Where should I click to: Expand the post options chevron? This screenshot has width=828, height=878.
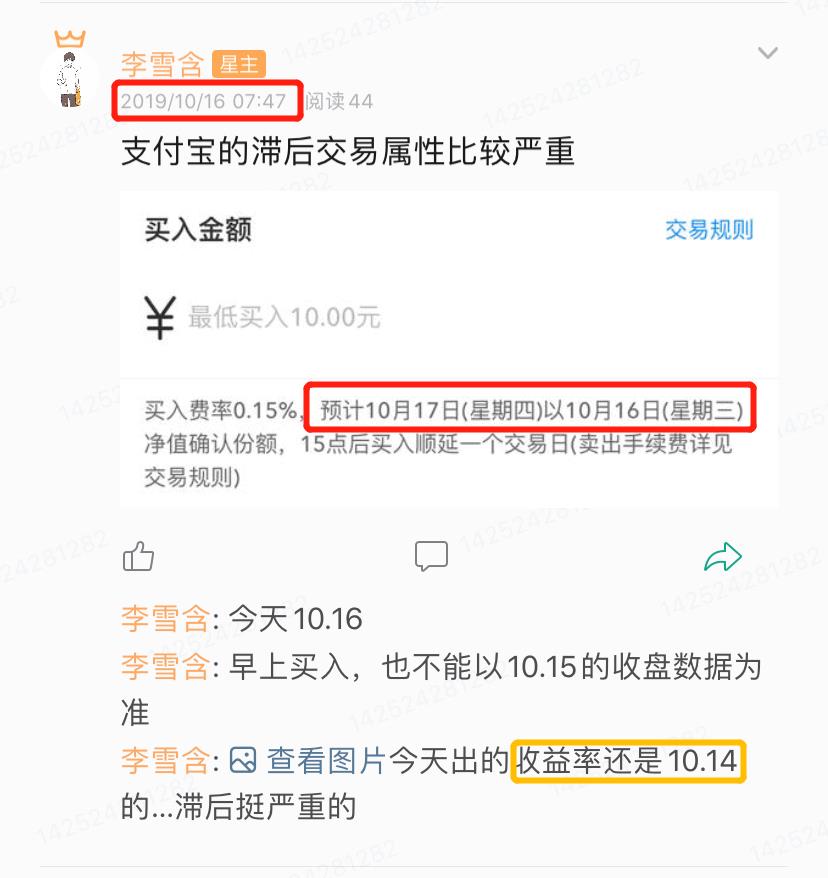[x=768, y=53]
